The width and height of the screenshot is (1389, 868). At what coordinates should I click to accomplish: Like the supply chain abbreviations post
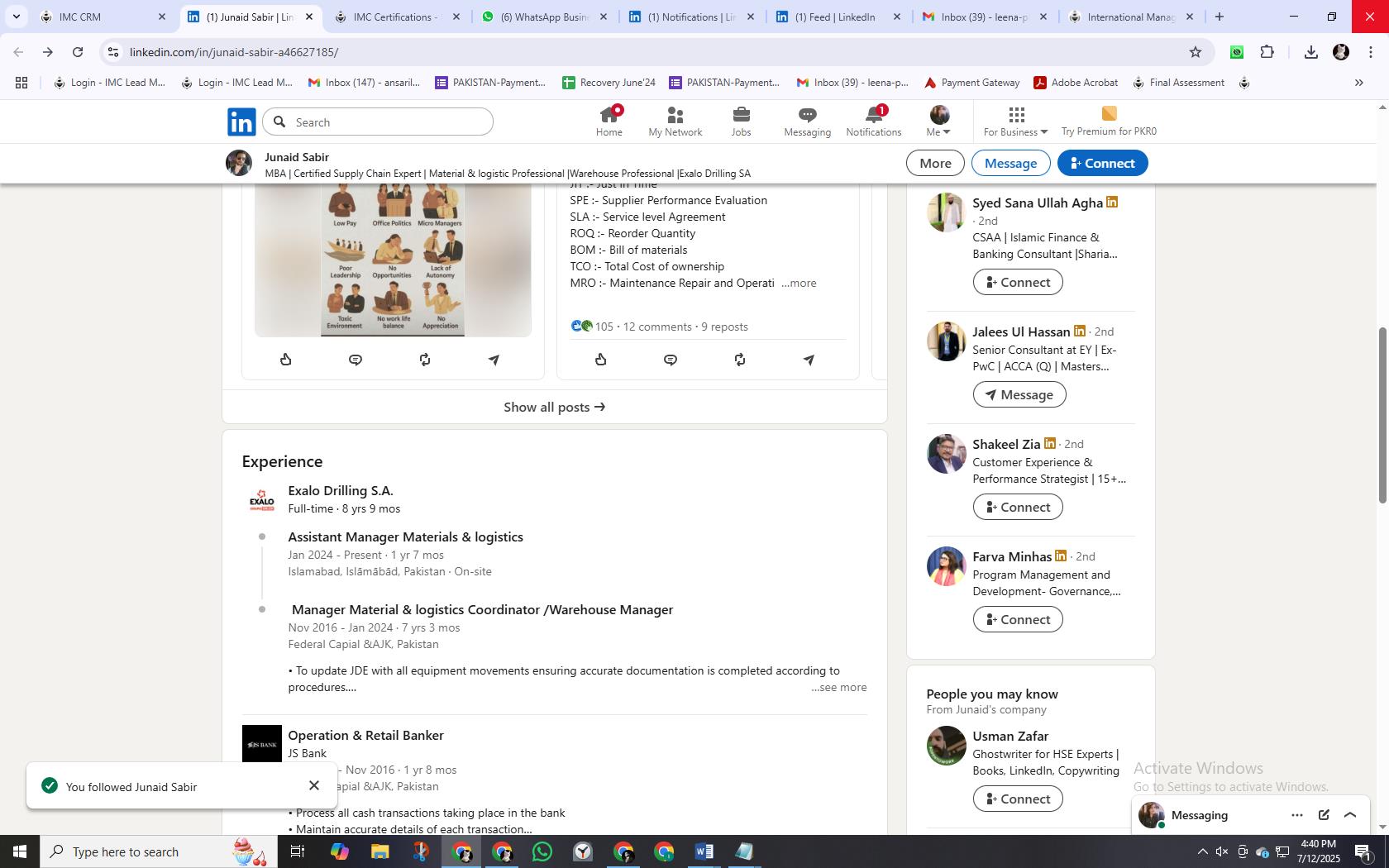click(601, 360)
